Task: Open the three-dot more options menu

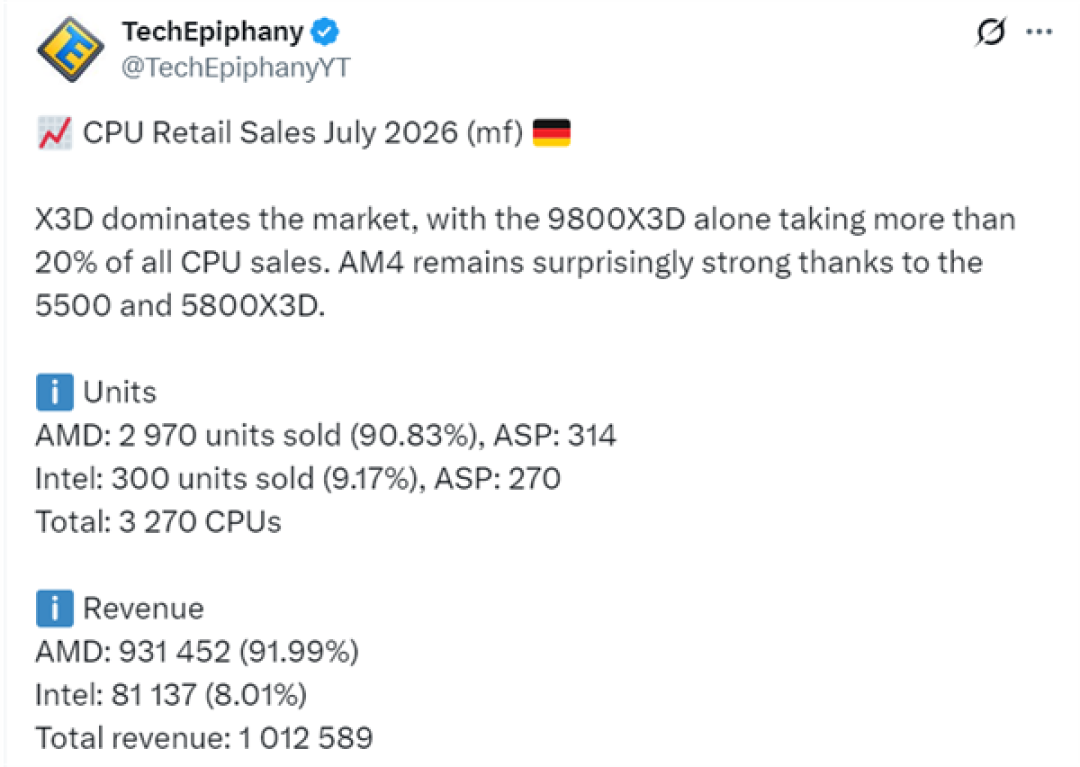Action: click(x=1039, y=32)
